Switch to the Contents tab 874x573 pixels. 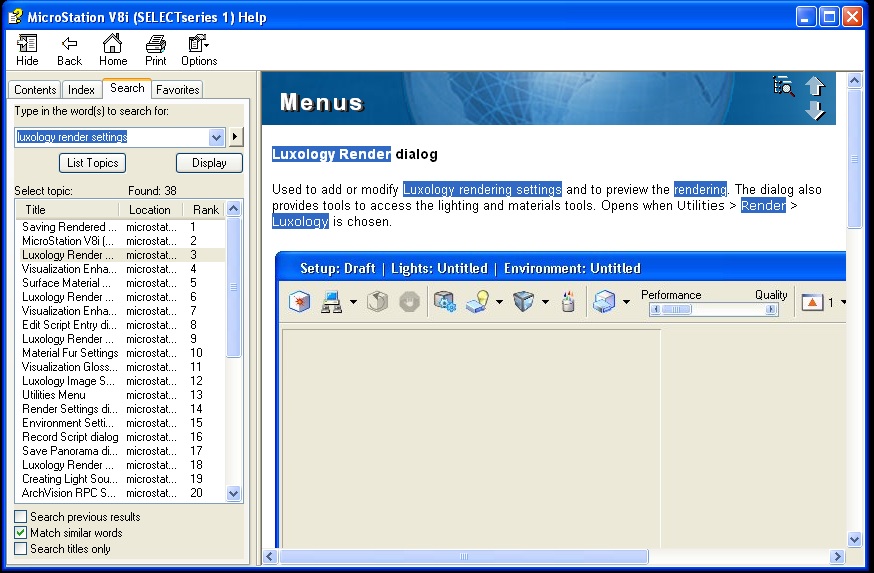point(35,90)
